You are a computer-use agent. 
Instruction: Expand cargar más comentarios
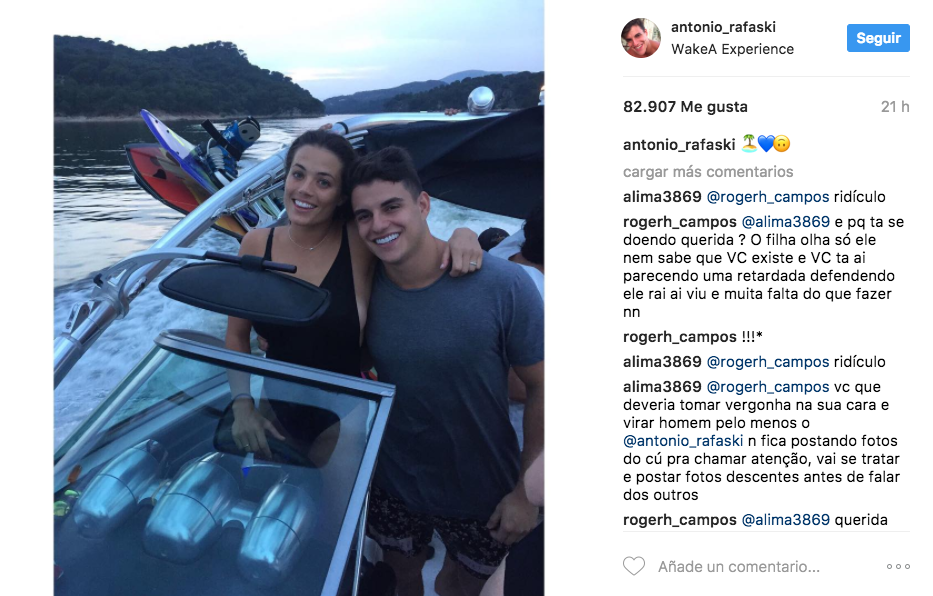[708, 172]
